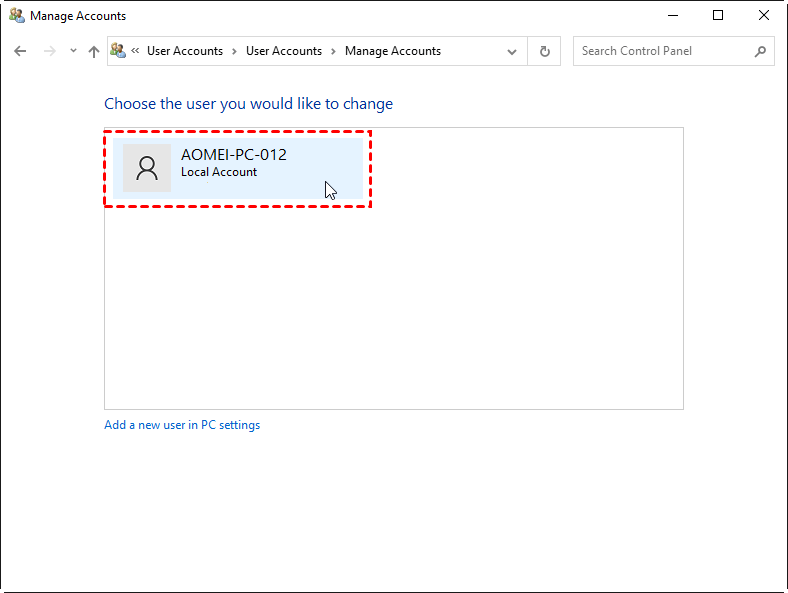The image size is (788, 593).
Task: Open the recent locations dropdown chevron
Action: [73, 50]
